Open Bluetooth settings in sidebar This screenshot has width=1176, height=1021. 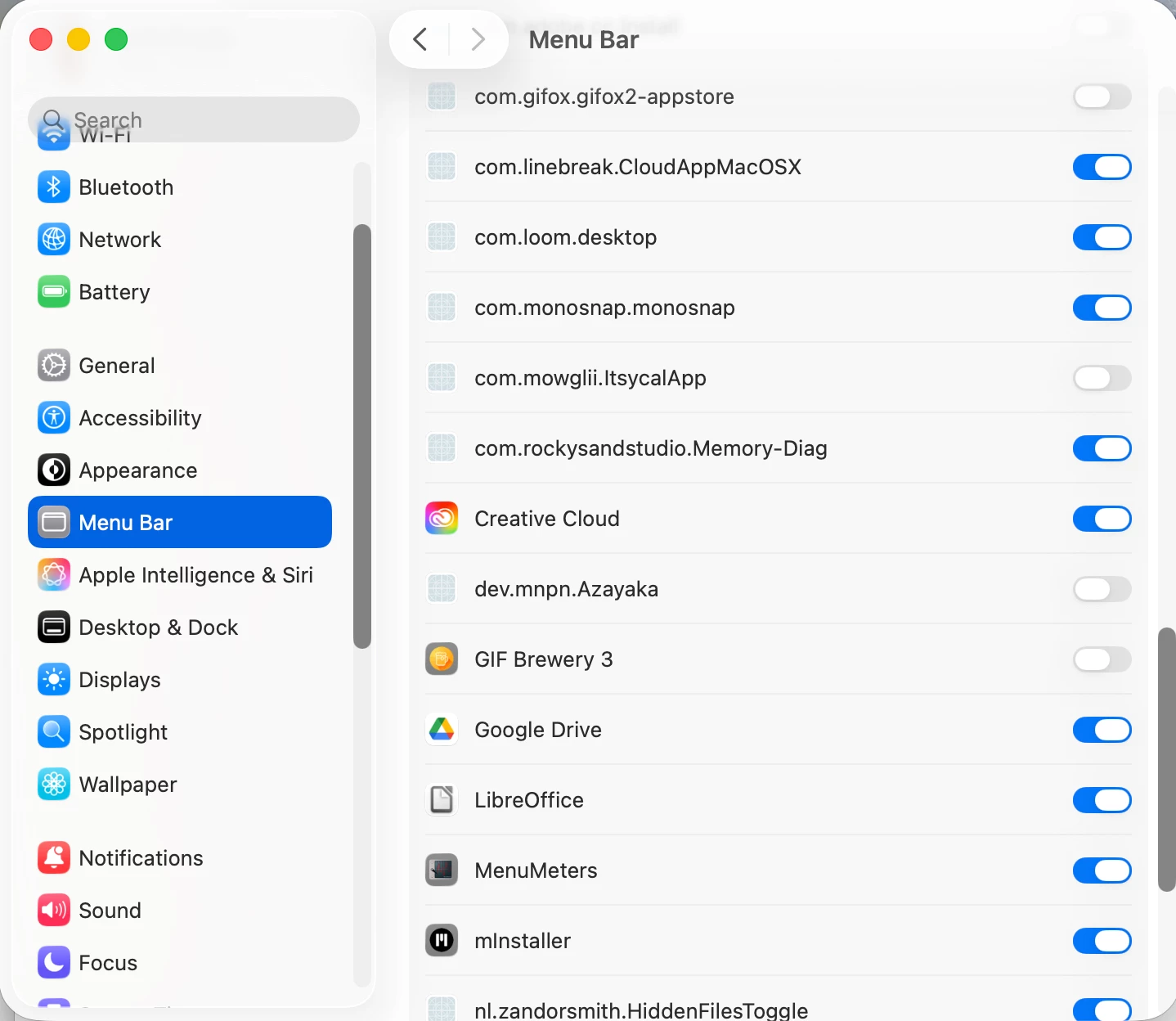[x=180, y=187]
